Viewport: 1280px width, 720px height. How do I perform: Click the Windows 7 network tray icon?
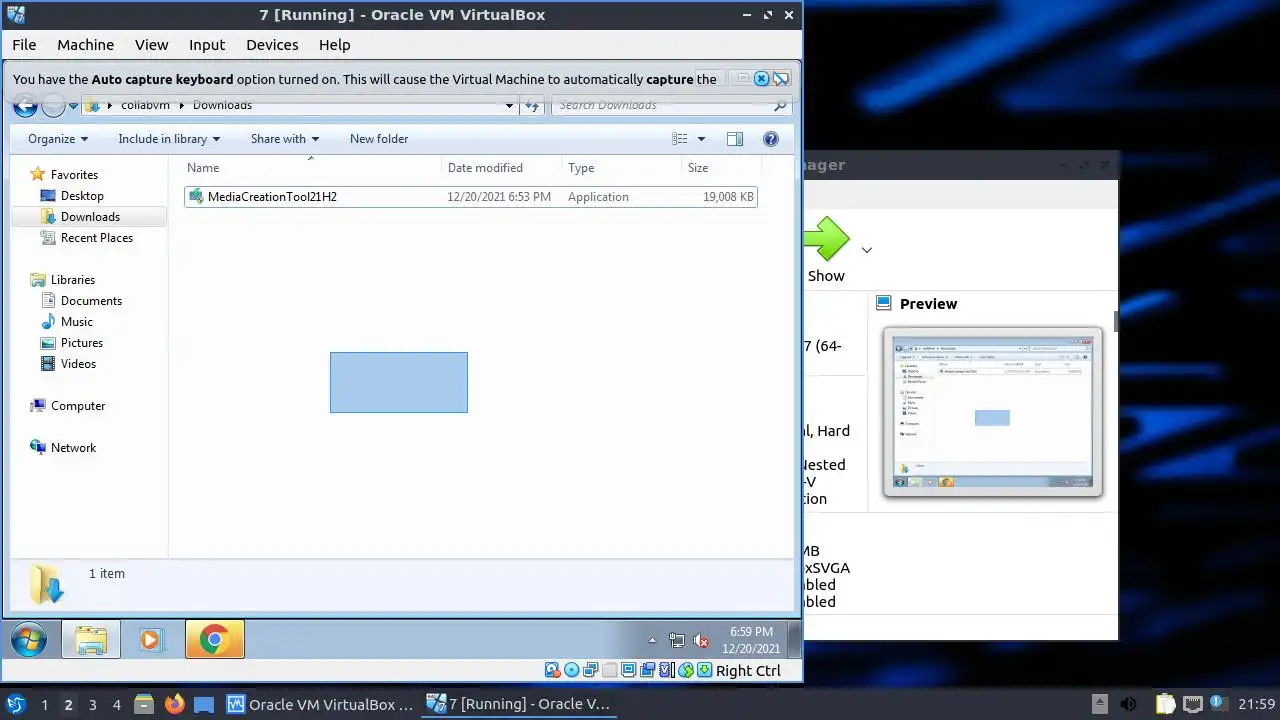(x=677, y=641)
